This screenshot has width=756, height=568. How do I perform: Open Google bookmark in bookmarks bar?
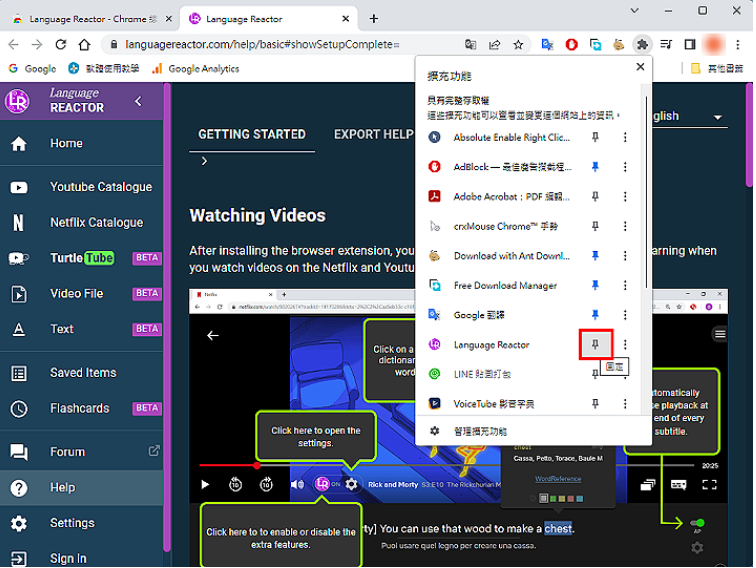pos(33,68)
